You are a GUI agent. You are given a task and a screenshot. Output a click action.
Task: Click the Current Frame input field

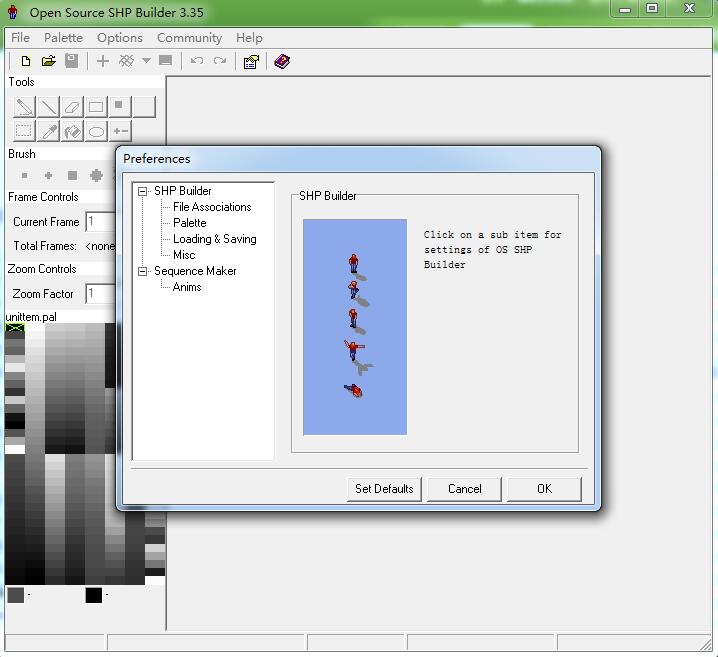[x=101, y=222]
